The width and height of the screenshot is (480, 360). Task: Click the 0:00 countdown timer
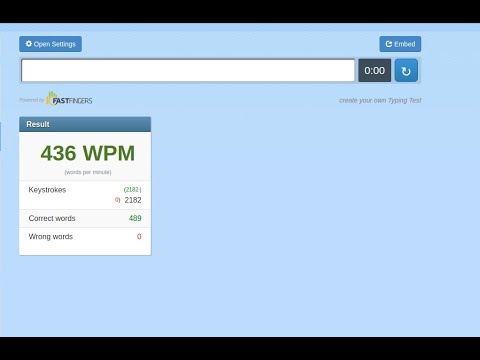tap(375, 71)
